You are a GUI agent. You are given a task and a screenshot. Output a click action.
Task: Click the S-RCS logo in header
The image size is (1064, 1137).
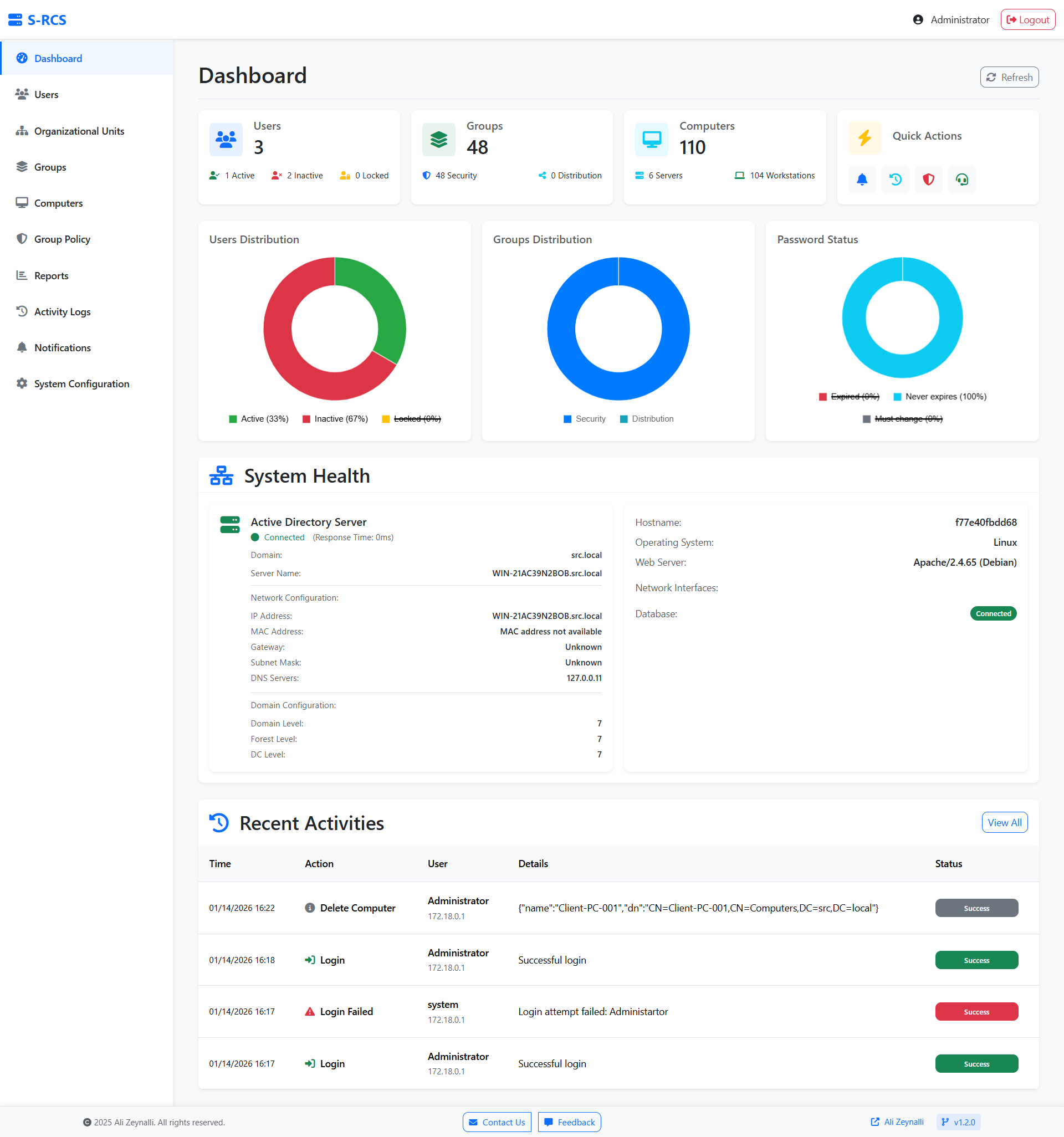point(38,20)
